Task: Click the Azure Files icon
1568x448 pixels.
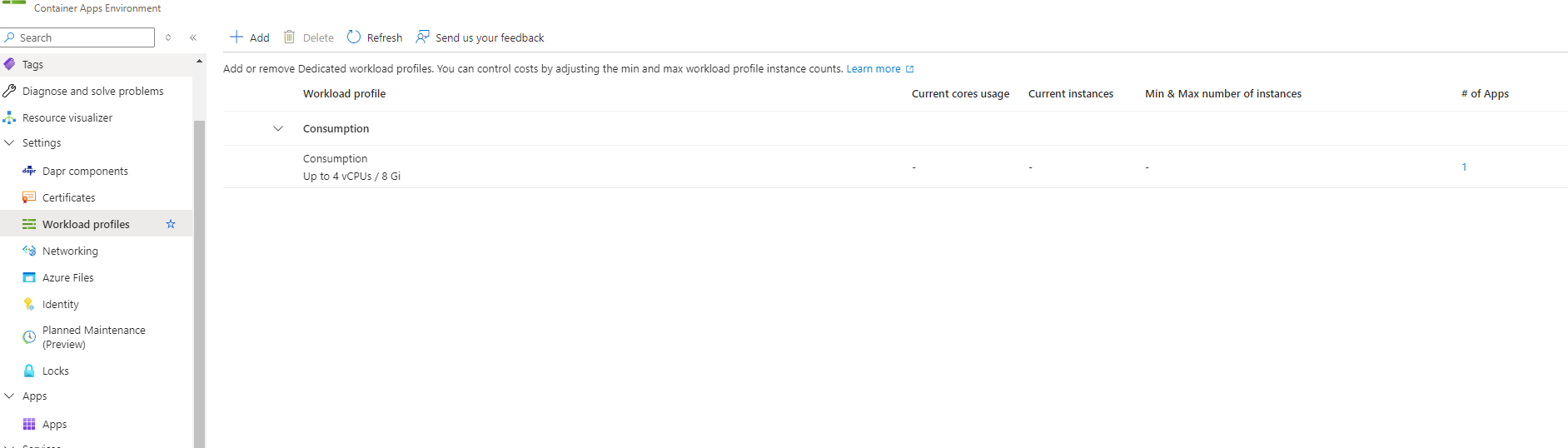Action: tap(29, 277)
